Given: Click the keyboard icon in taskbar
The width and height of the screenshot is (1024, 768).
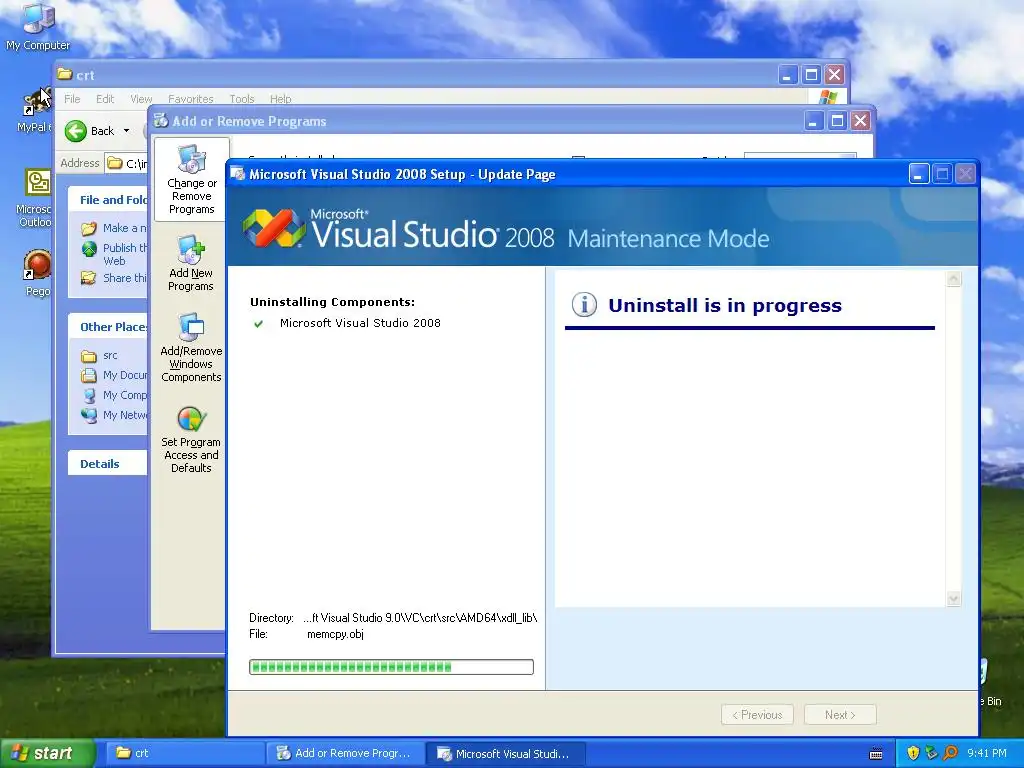Looking at the screenshot, I should click(876, 754).
